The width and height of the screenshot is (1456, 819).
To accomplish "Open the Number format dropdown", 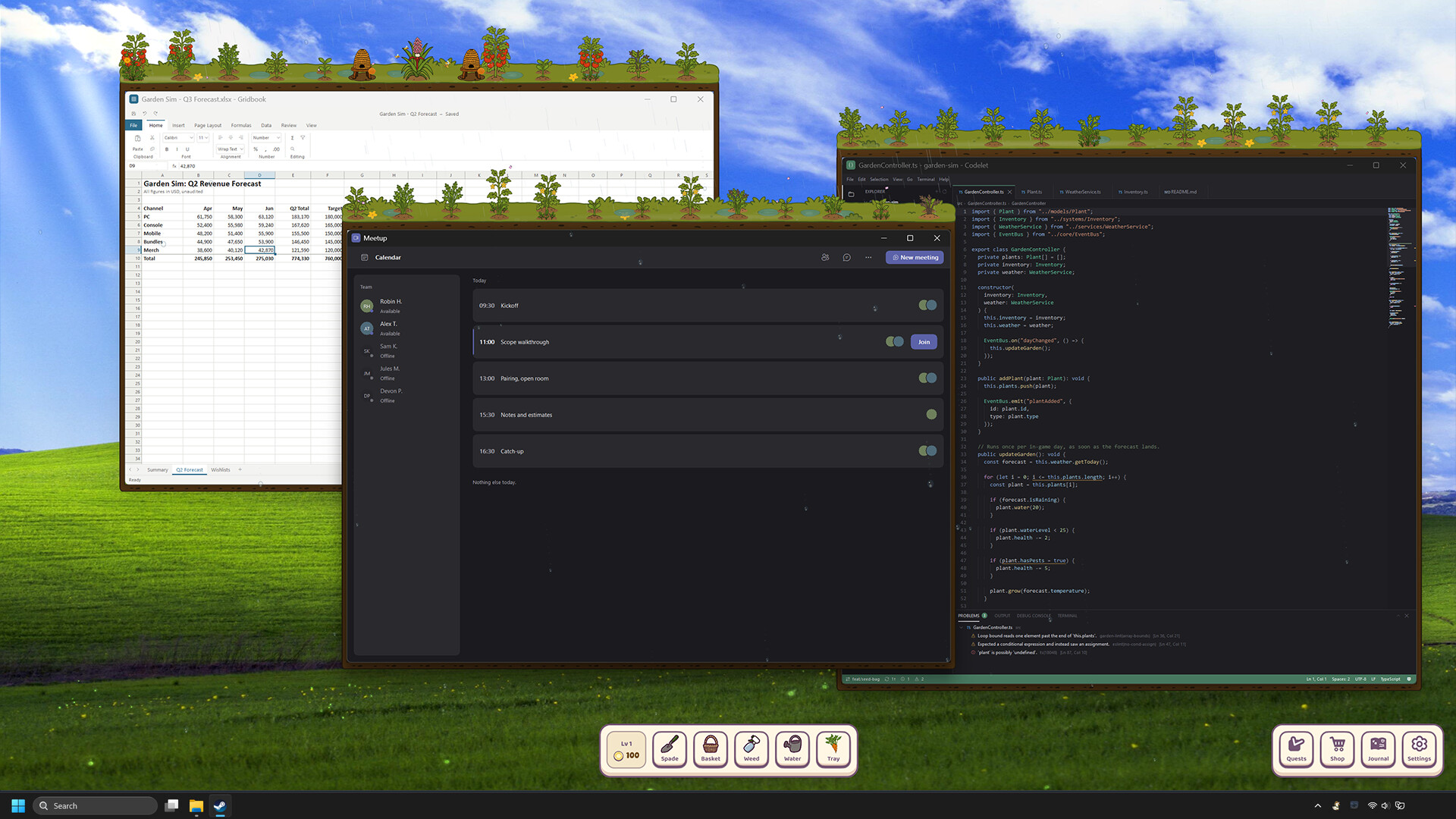I will coord(266,138).
